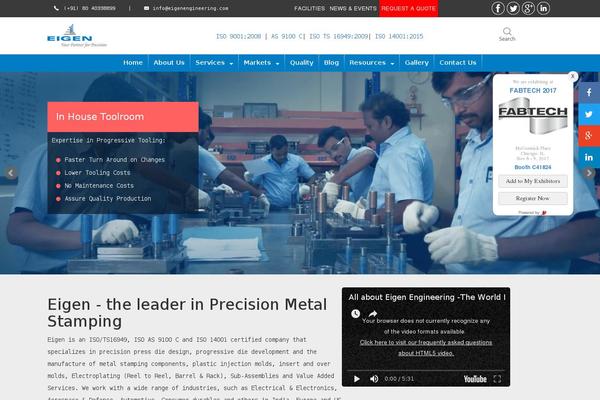
Task: Go to the previous slide arrow
Action: click(x=11, y=173)
